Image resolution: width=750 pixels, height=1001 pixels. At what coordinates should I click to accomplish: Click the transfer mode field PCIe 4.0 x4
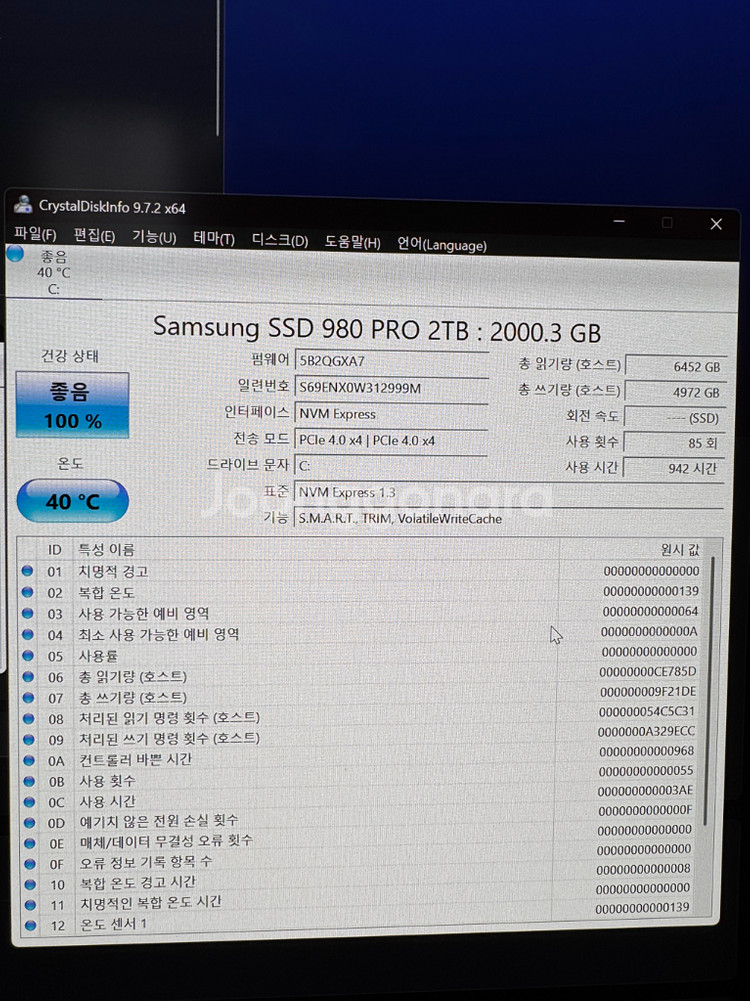[391, 440]
